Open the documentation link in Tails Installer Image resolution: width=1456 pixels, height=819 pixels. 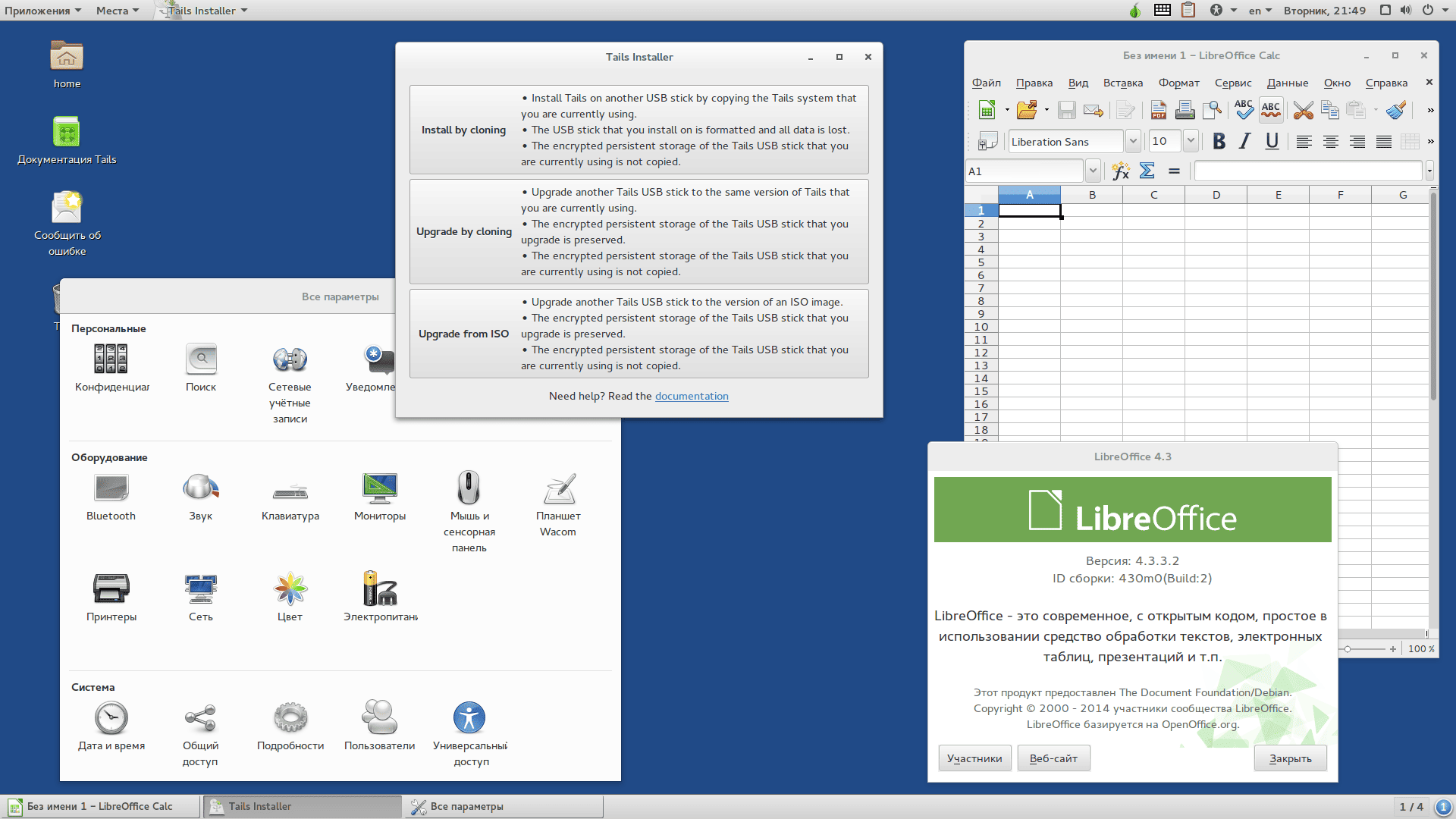pyautogui.click(x=692, y=396)
